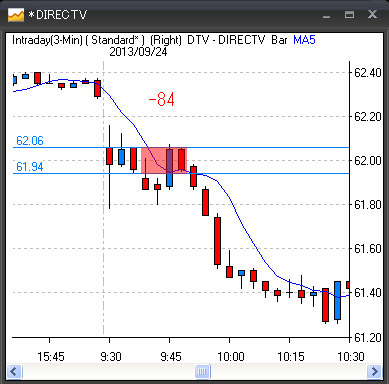Click the MA5 indicator label
The height and width of the screenshot is (384, 389).
(x=304, y=40)
